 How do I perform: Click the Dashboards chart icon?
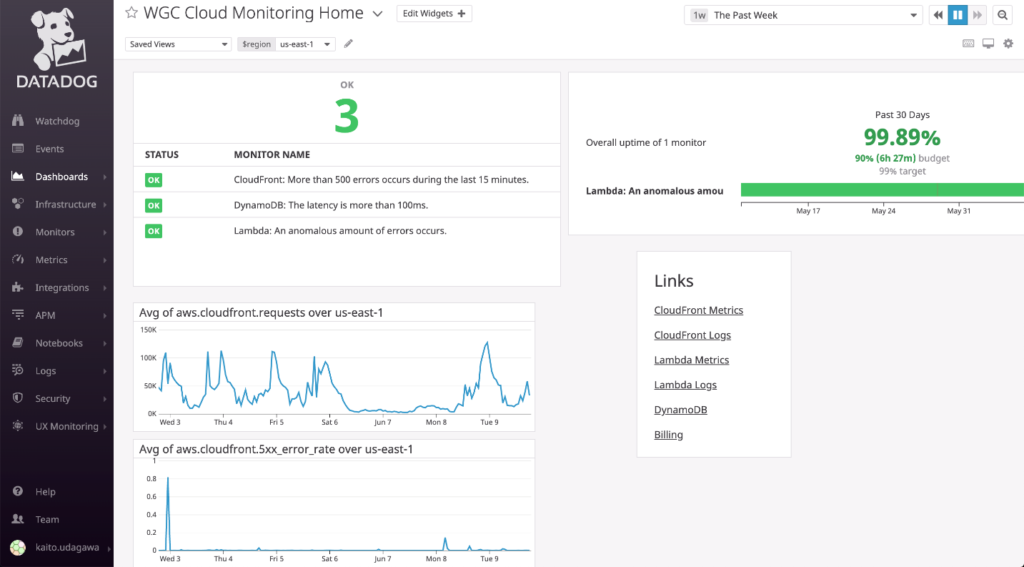[x=18, y=176]
